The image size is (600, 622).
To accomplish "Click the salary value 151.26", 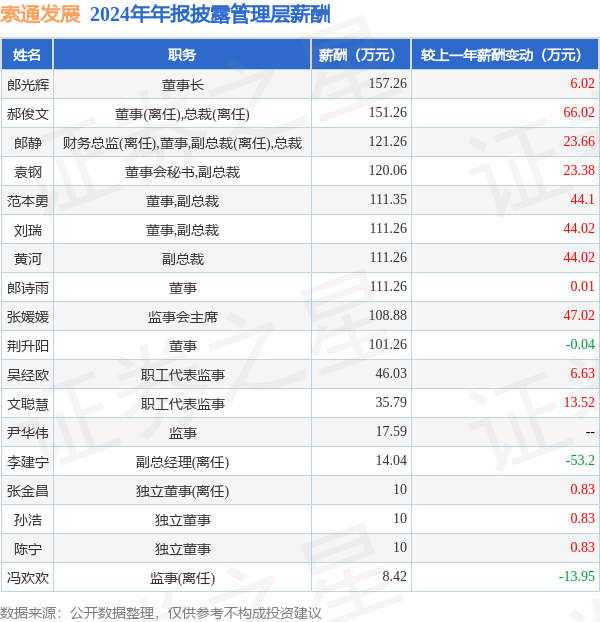I will (388, 112).
